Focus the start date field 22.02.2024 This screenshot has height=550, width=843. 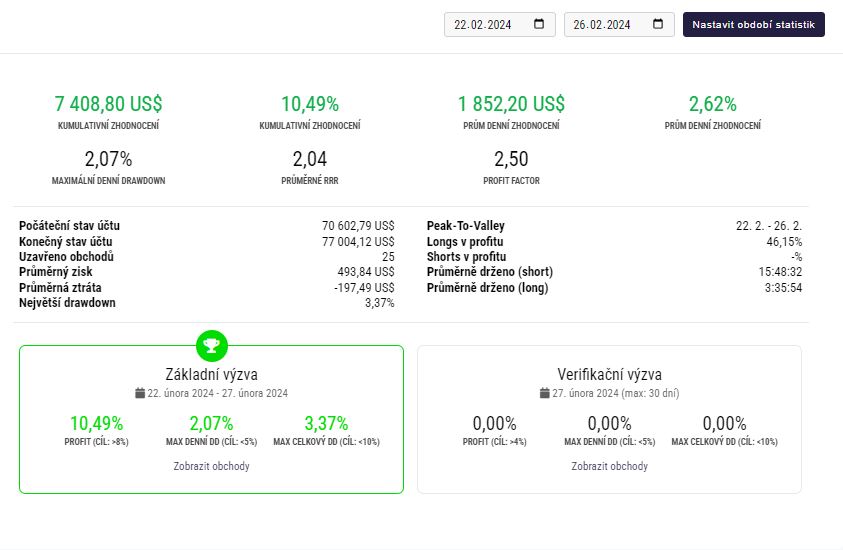499,25
